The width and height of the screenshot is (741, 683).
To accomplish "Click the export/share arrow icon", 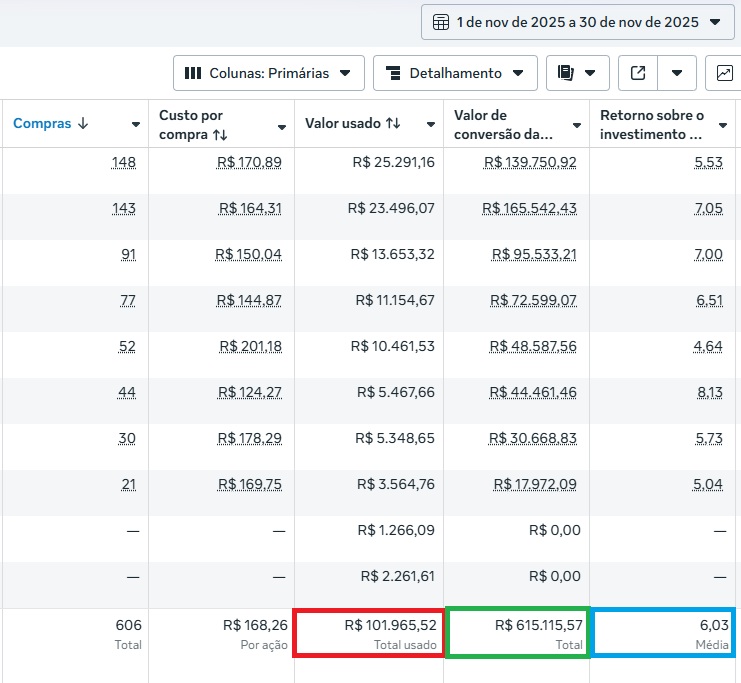I will (638, 73).
